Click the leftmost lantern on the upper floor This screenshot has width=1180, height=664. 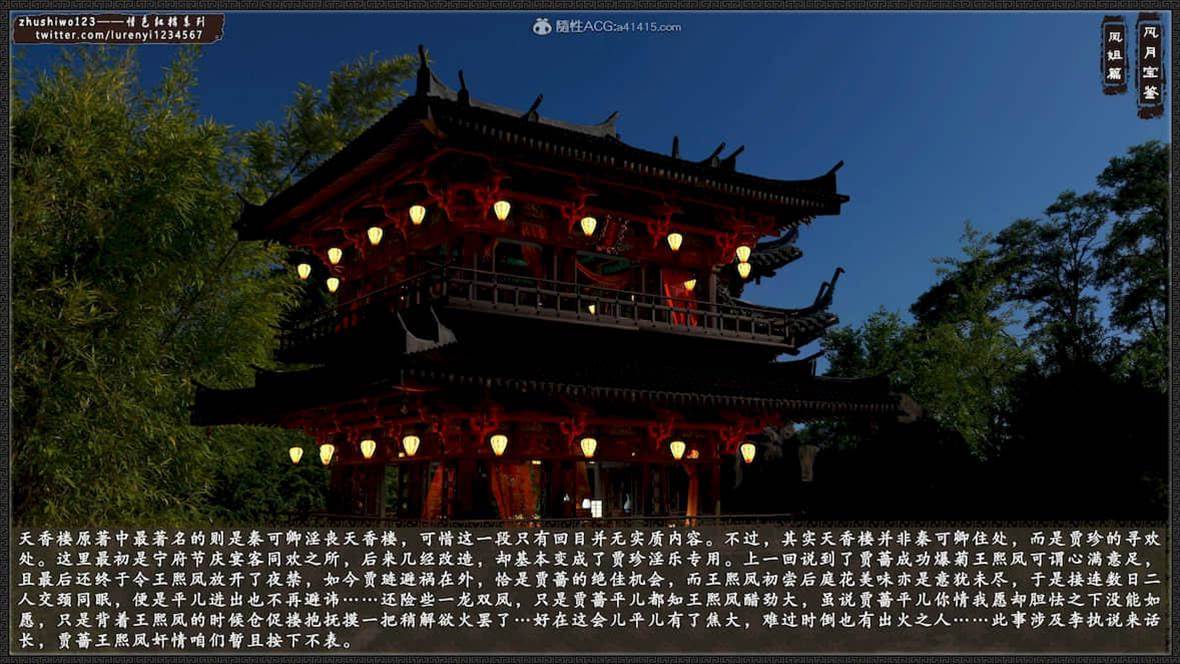coord(303,270)
